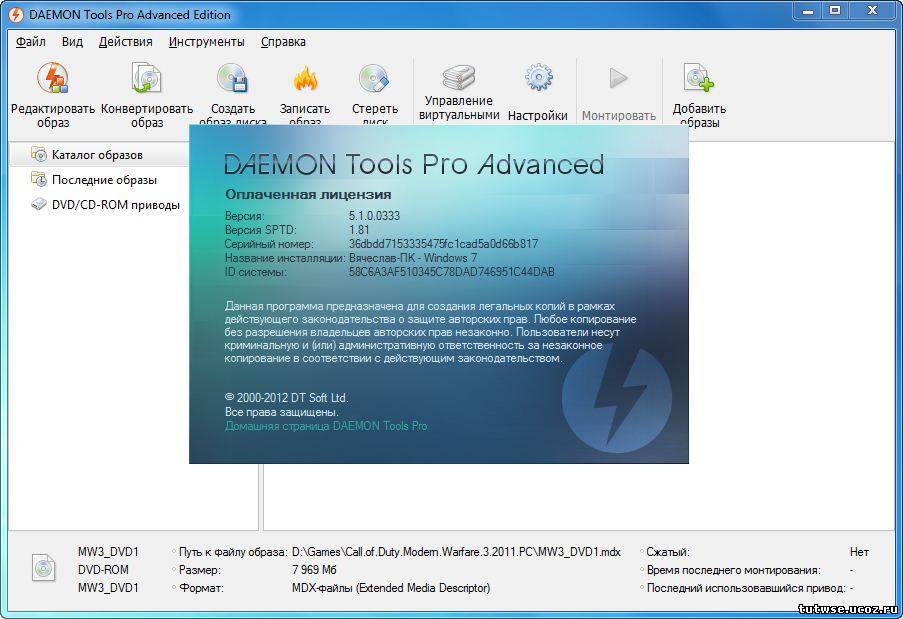Screen dimensions: 903x619
Task: Click the Монтировать play icon
Action: tap(619, 78)
